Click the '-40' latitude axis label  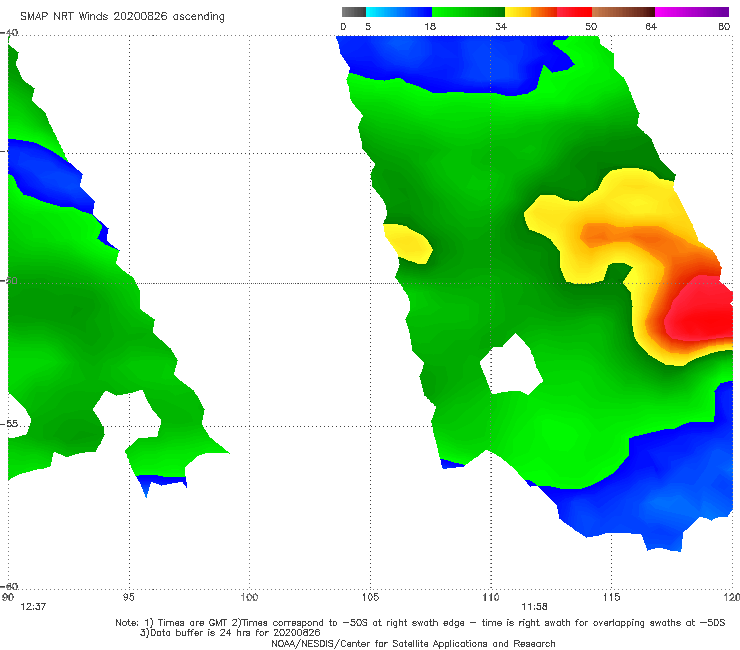(9, 33)
